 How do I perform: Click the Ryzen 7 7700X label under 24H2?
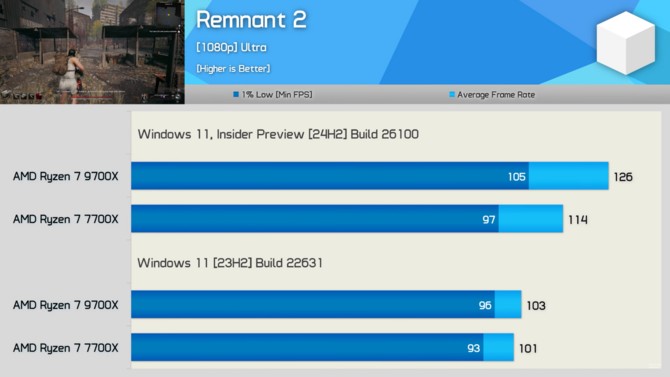pos(65,219)
